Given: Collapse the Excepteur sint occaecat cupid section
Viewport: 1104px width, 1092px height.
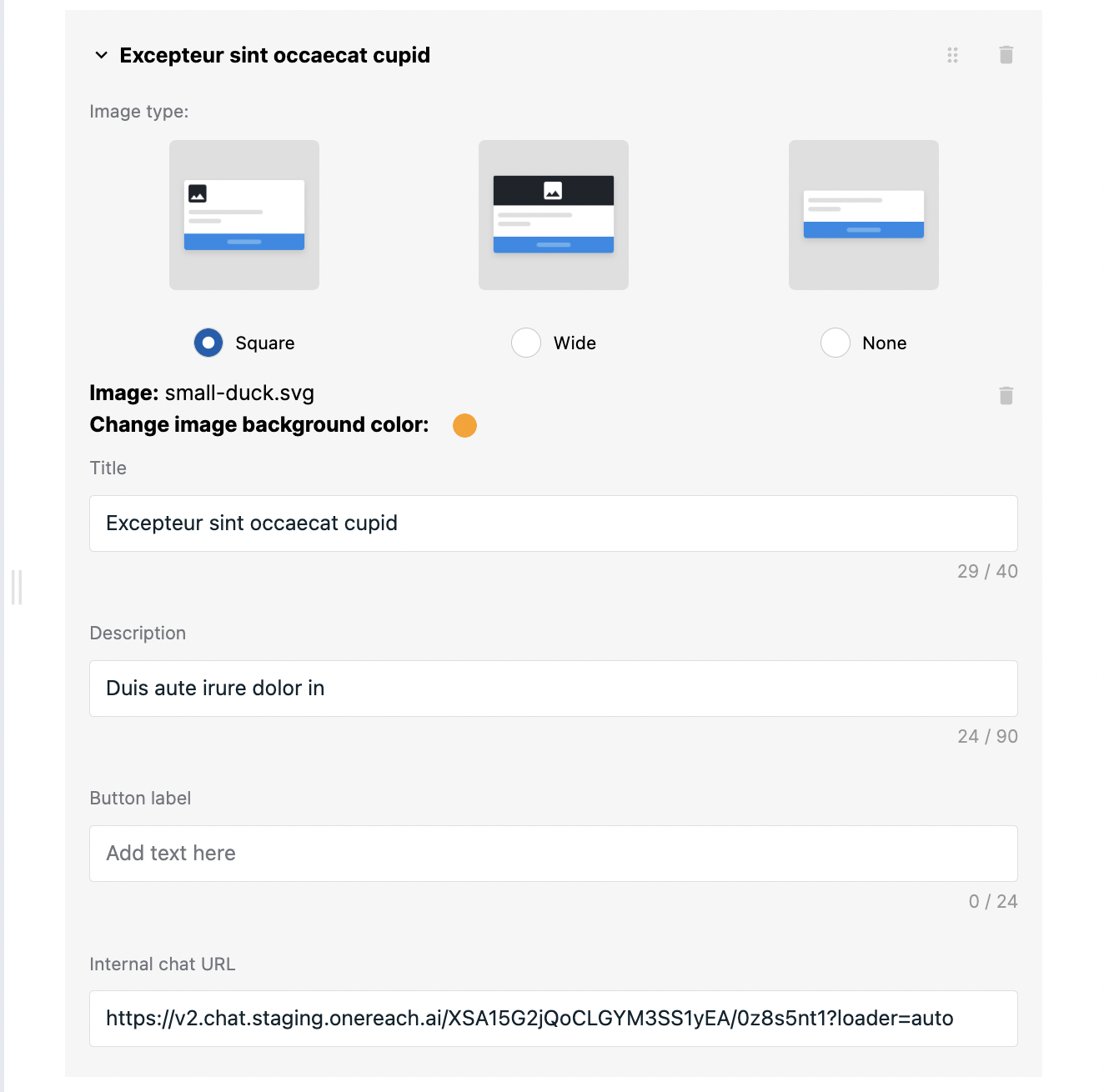Looking at the screenshot, I should (101, 55).
